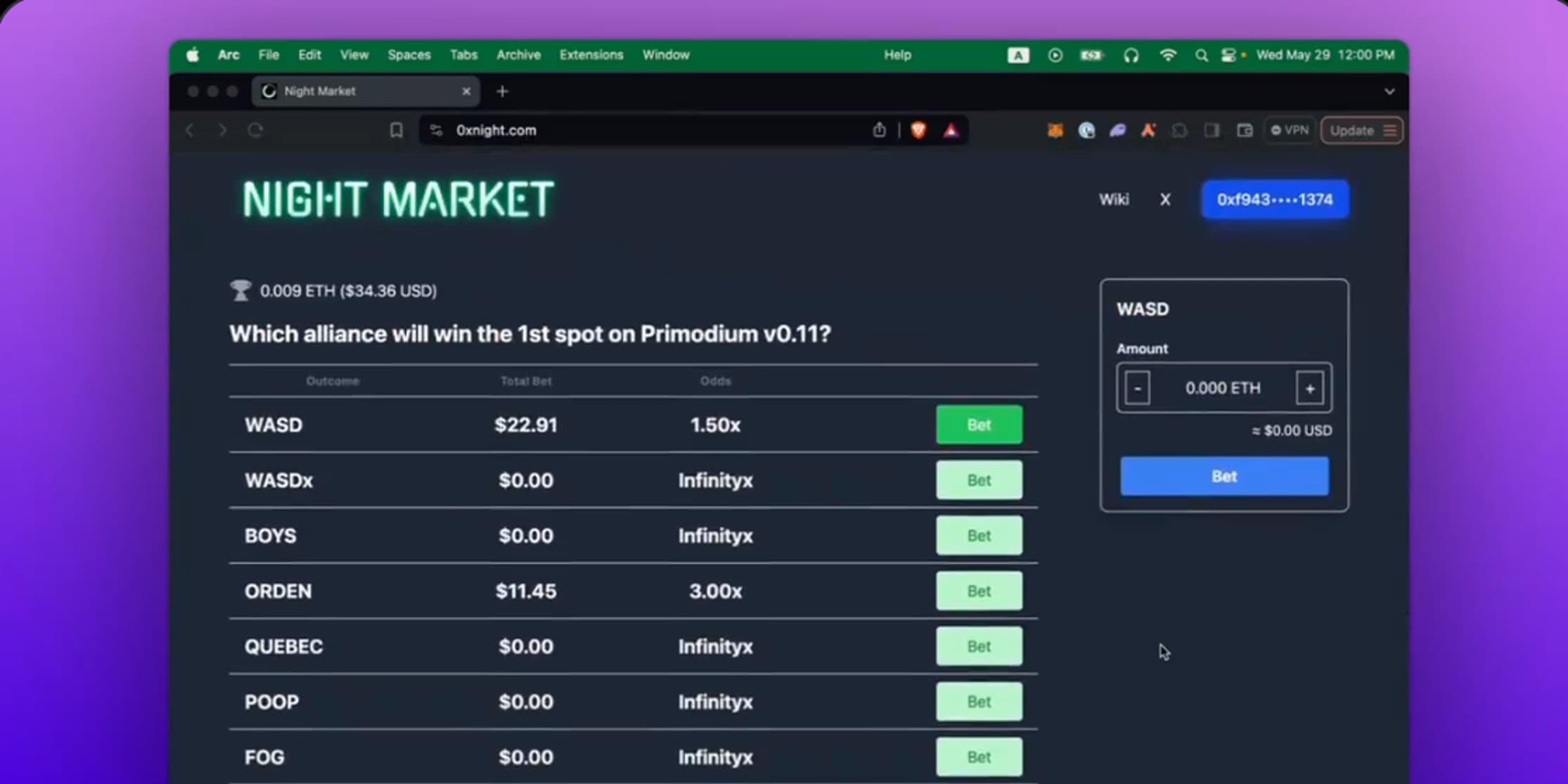Close the Night Market tab
The width and height of the screenshot is (1568, 784).
(x=466, y=91)
